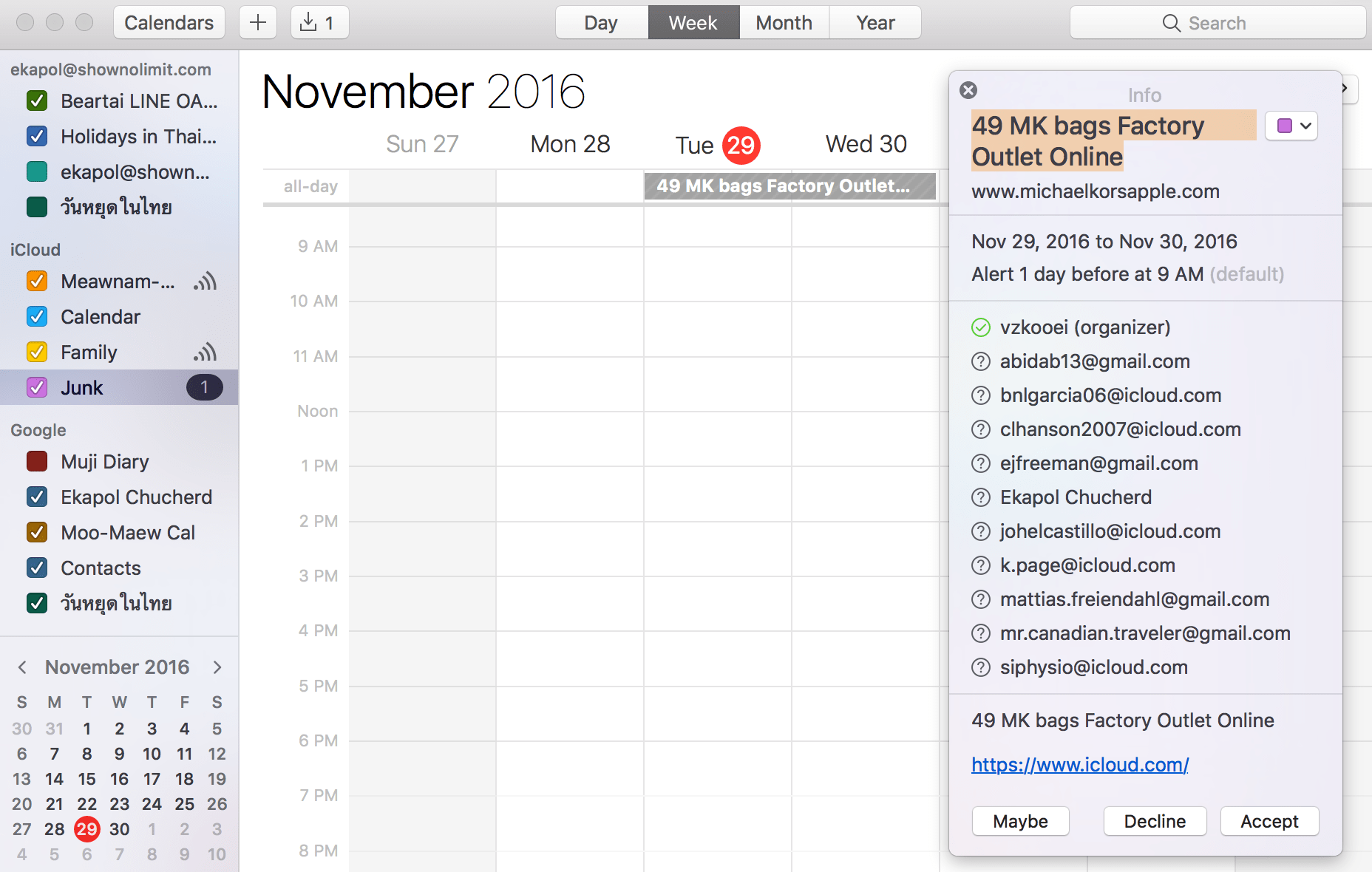
Task: Go to next month in mini calendar
Action: [x=217, y=667]
